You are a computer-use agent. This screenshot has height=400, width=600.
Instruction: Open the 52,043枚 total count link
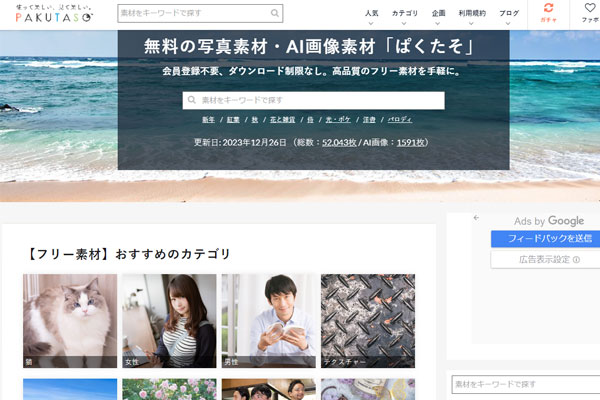point(339,143)
